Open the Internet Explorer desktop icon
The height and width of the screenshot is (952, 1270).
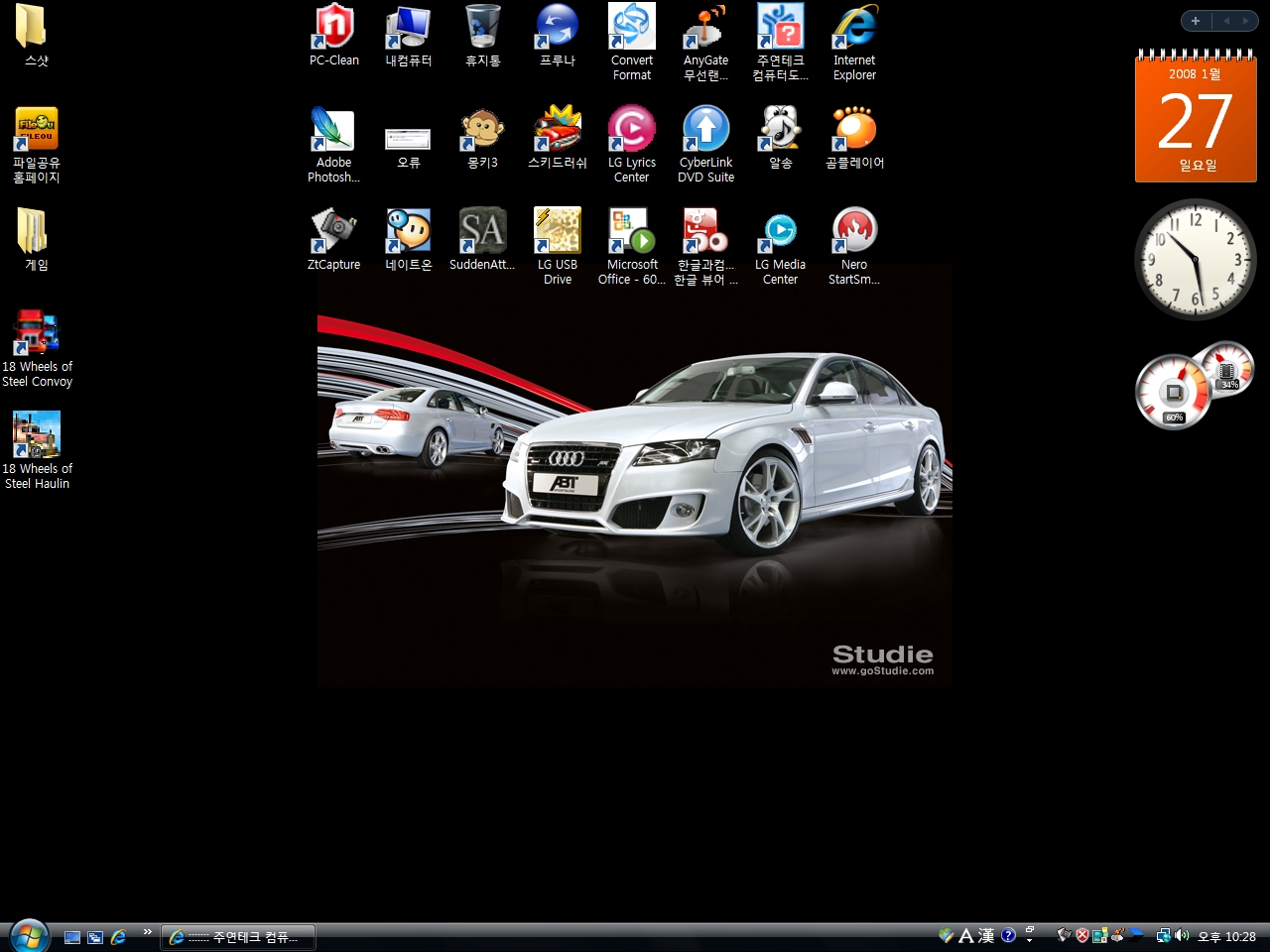[855, 43]
